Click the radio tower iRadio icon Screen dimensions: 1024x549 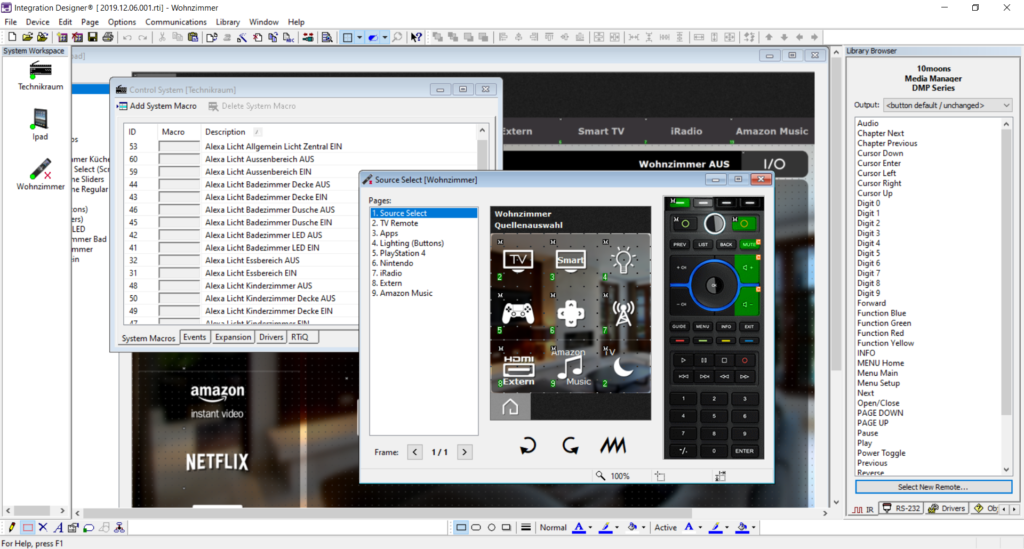[x=623, y=314]
